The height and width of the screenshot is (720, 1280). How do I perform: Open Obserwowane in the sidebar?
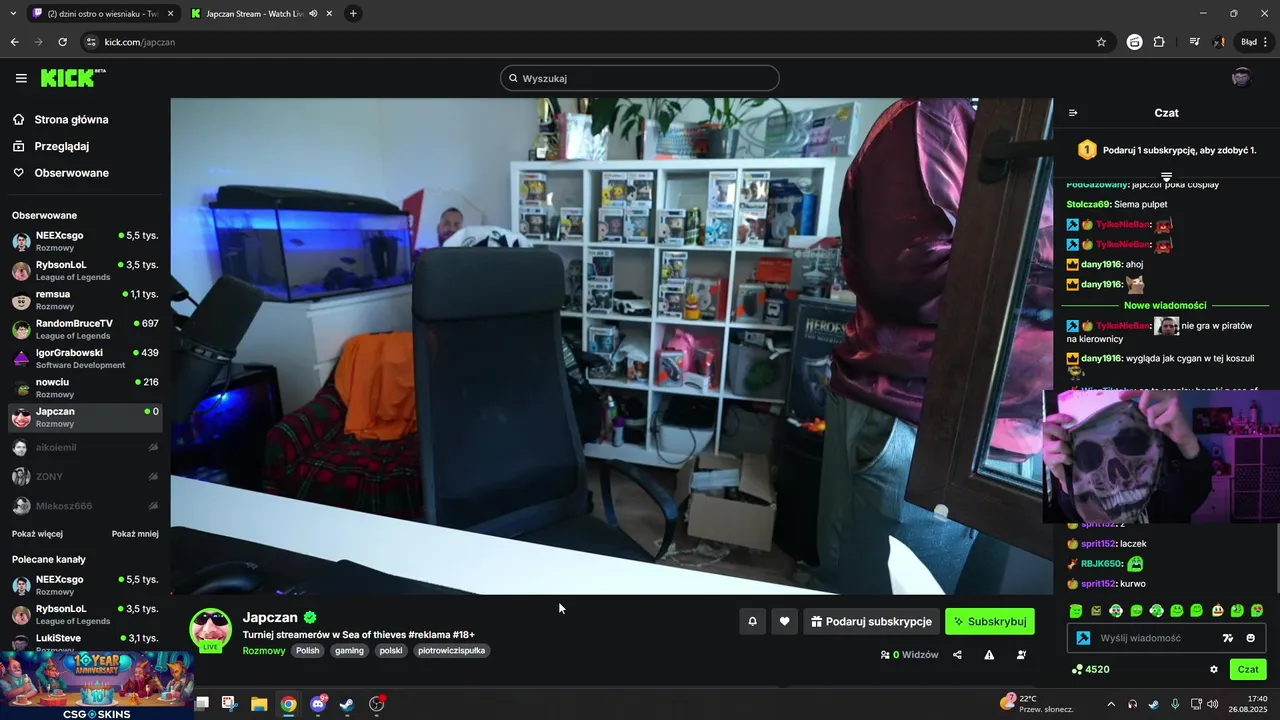71,173
